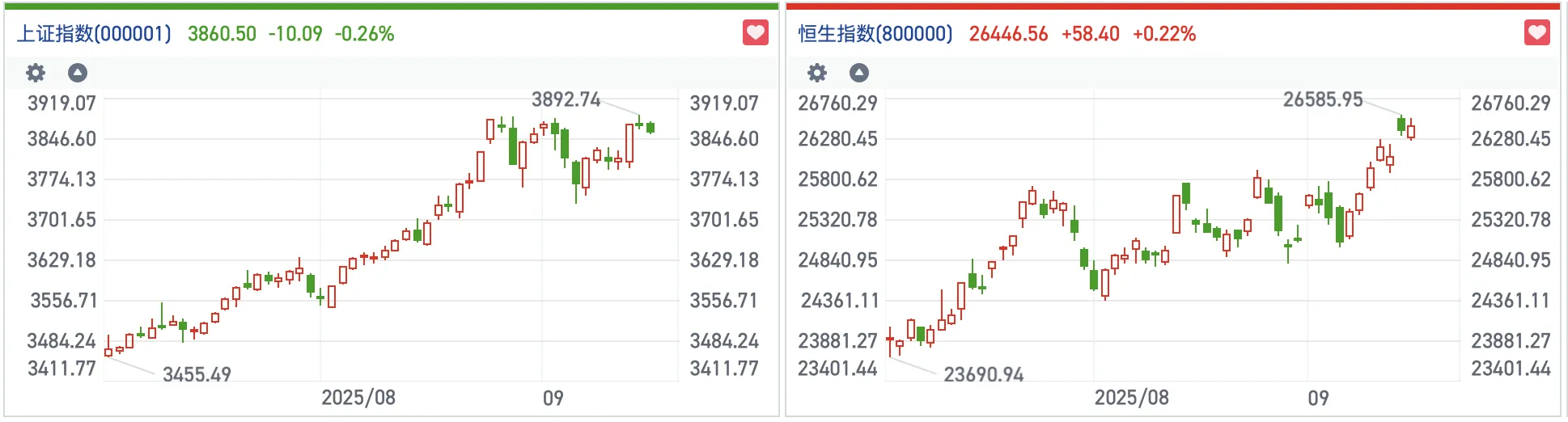1568x422 pixels.
Task: Open settings gear on Shanghai index chart
Action: [x=36, y=73]
